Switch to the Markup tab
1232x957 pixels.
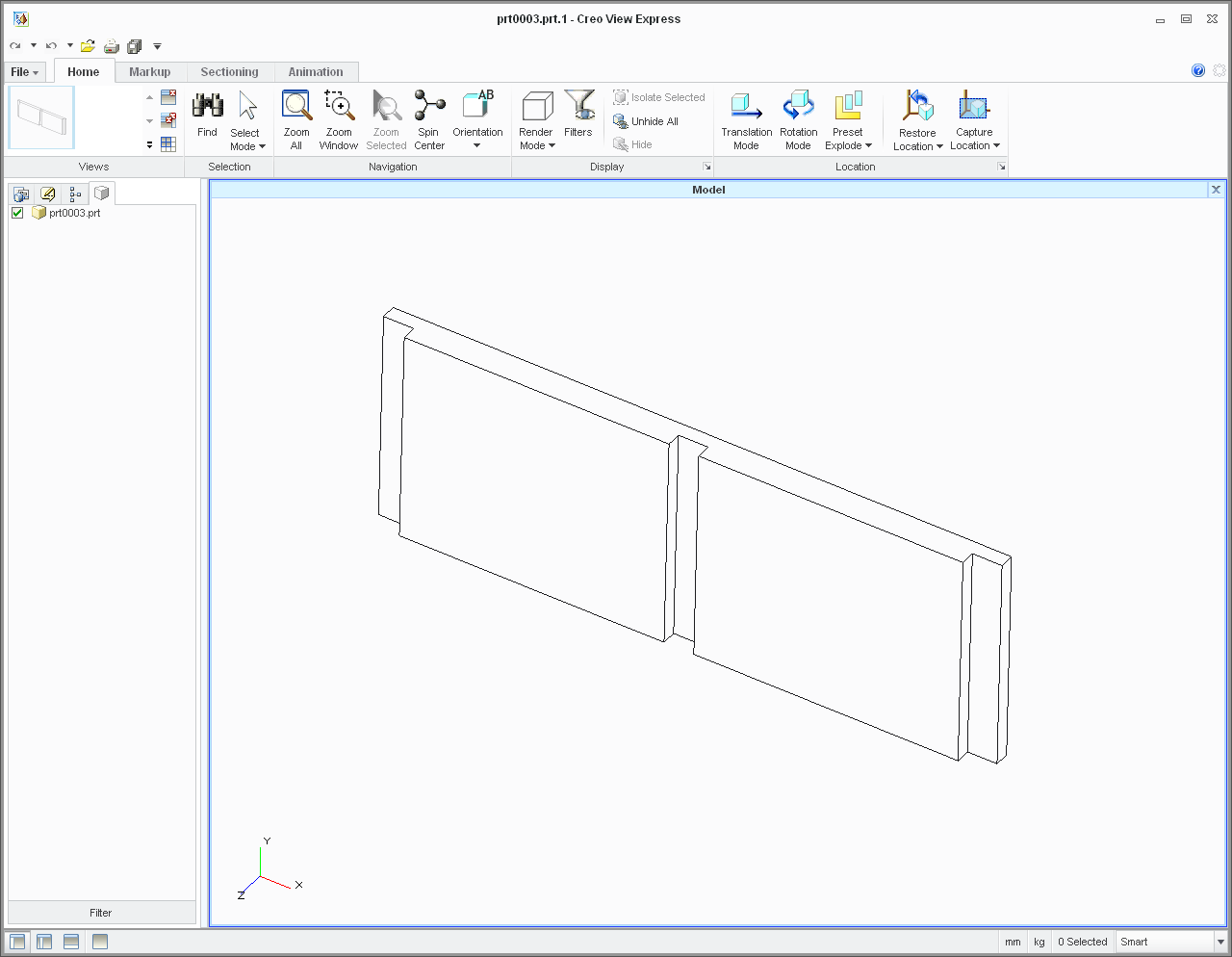point(149,72)
